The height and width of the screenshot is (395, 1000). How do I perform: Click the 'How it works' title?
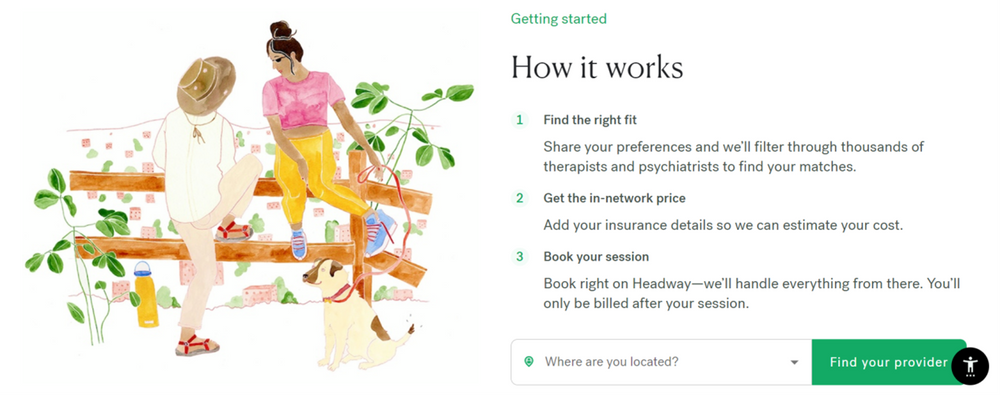click(597, 68)
